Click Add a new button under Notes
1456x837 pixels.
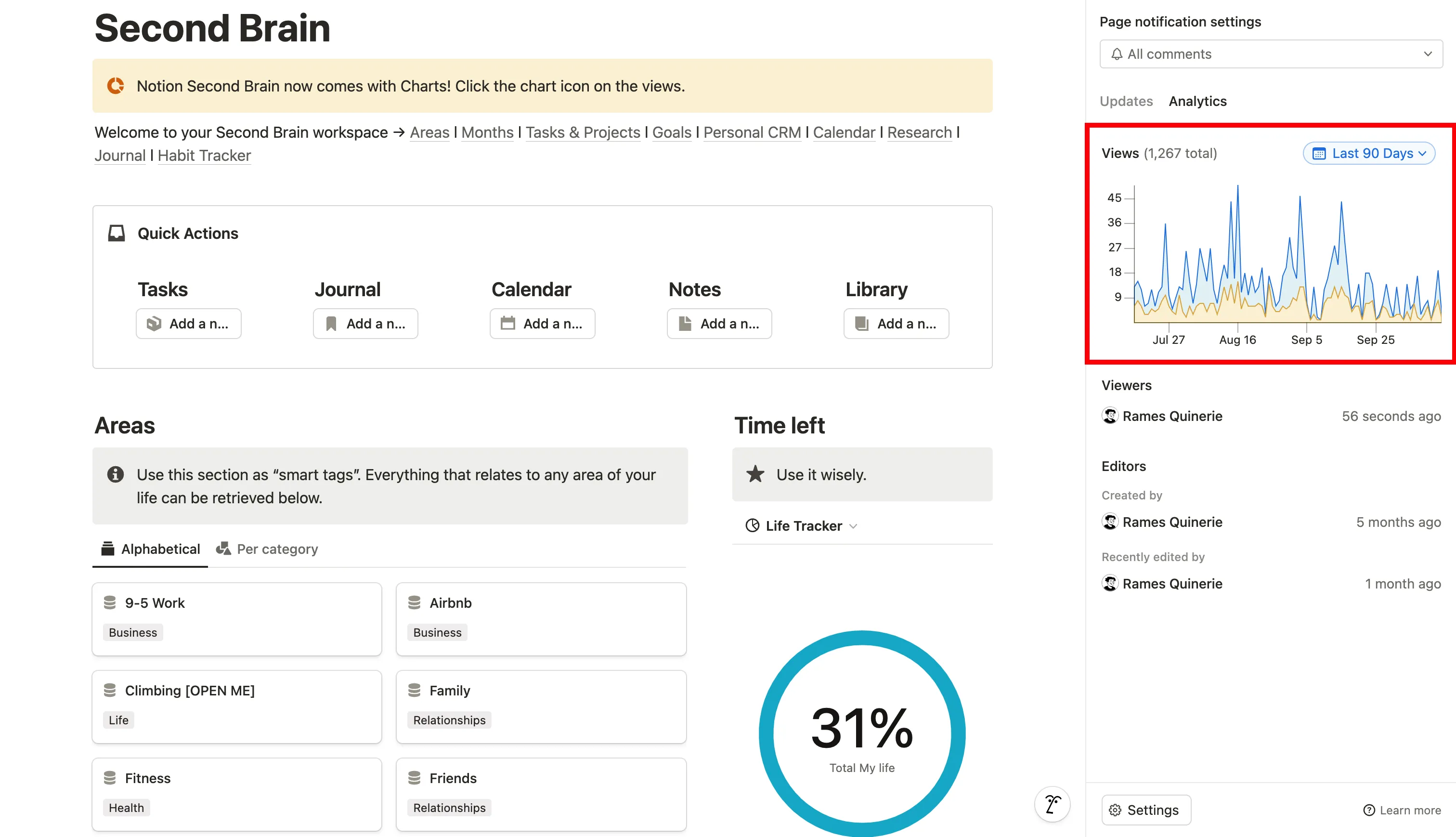click(x=719, y=324)
